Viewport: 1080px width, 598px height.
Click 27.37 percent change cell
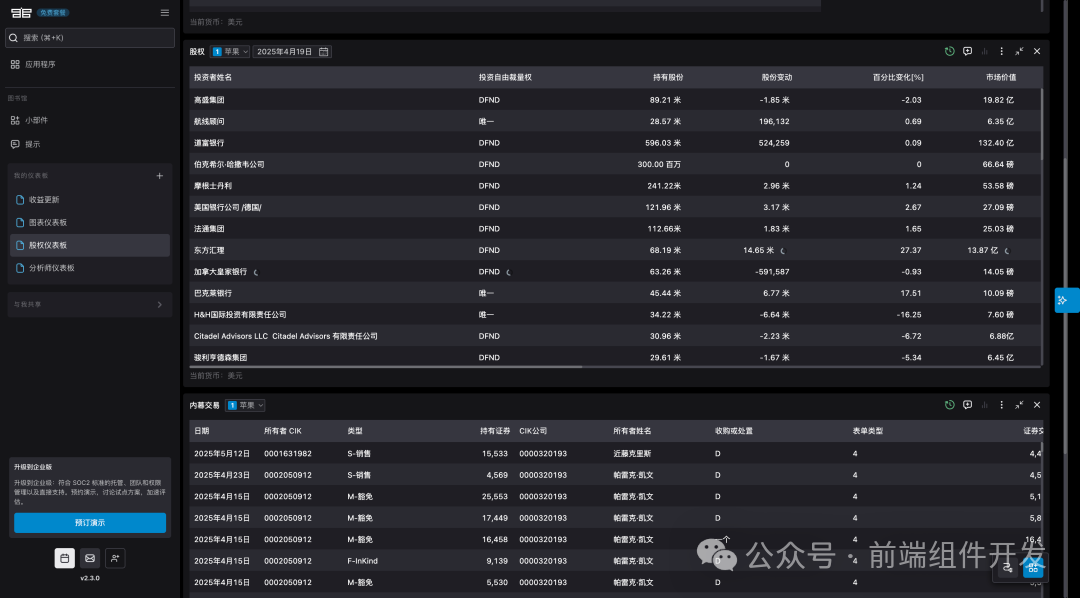click(x=911, y=251)
